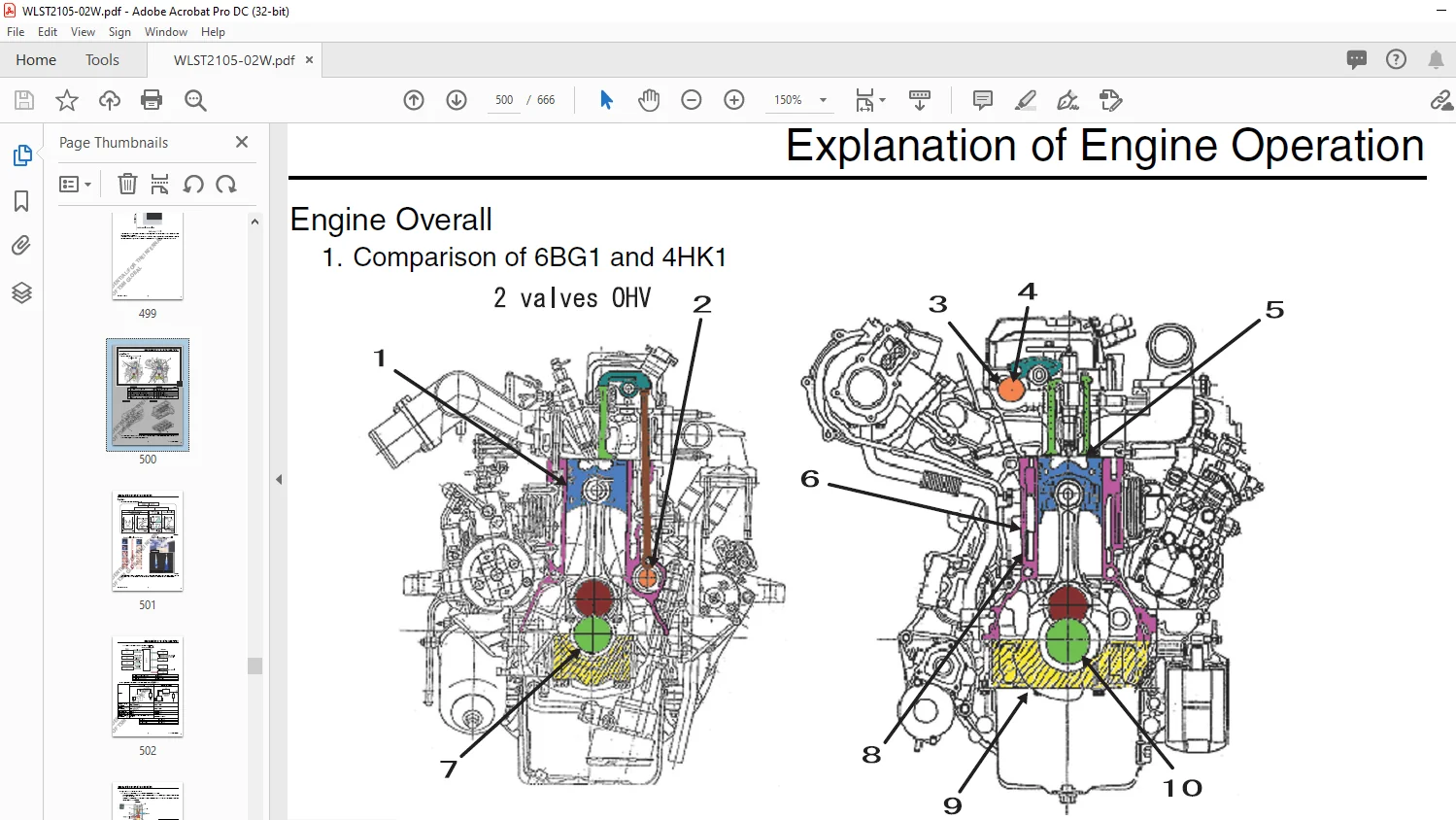Open the Find text search tool

coord(195,100)
